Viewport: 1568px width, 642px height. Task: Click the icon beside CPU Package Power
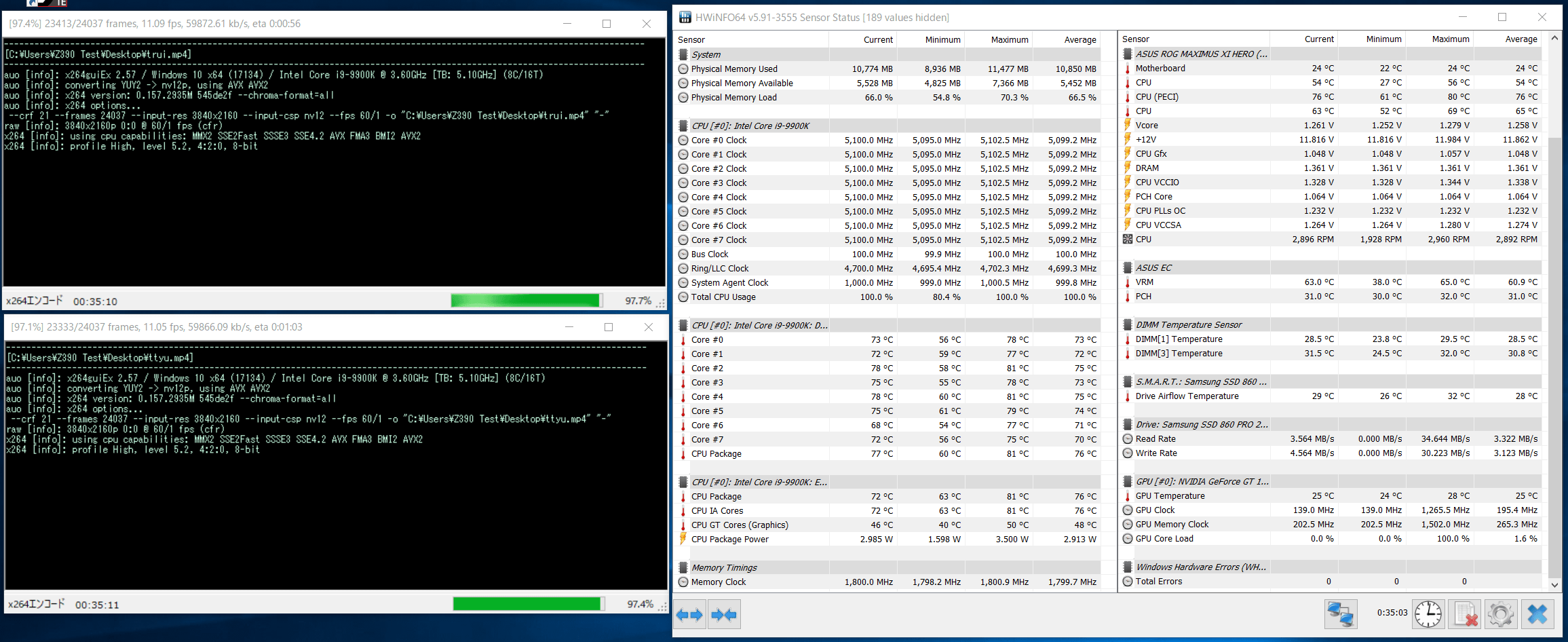pyautogui.click(x=683, y=539)
